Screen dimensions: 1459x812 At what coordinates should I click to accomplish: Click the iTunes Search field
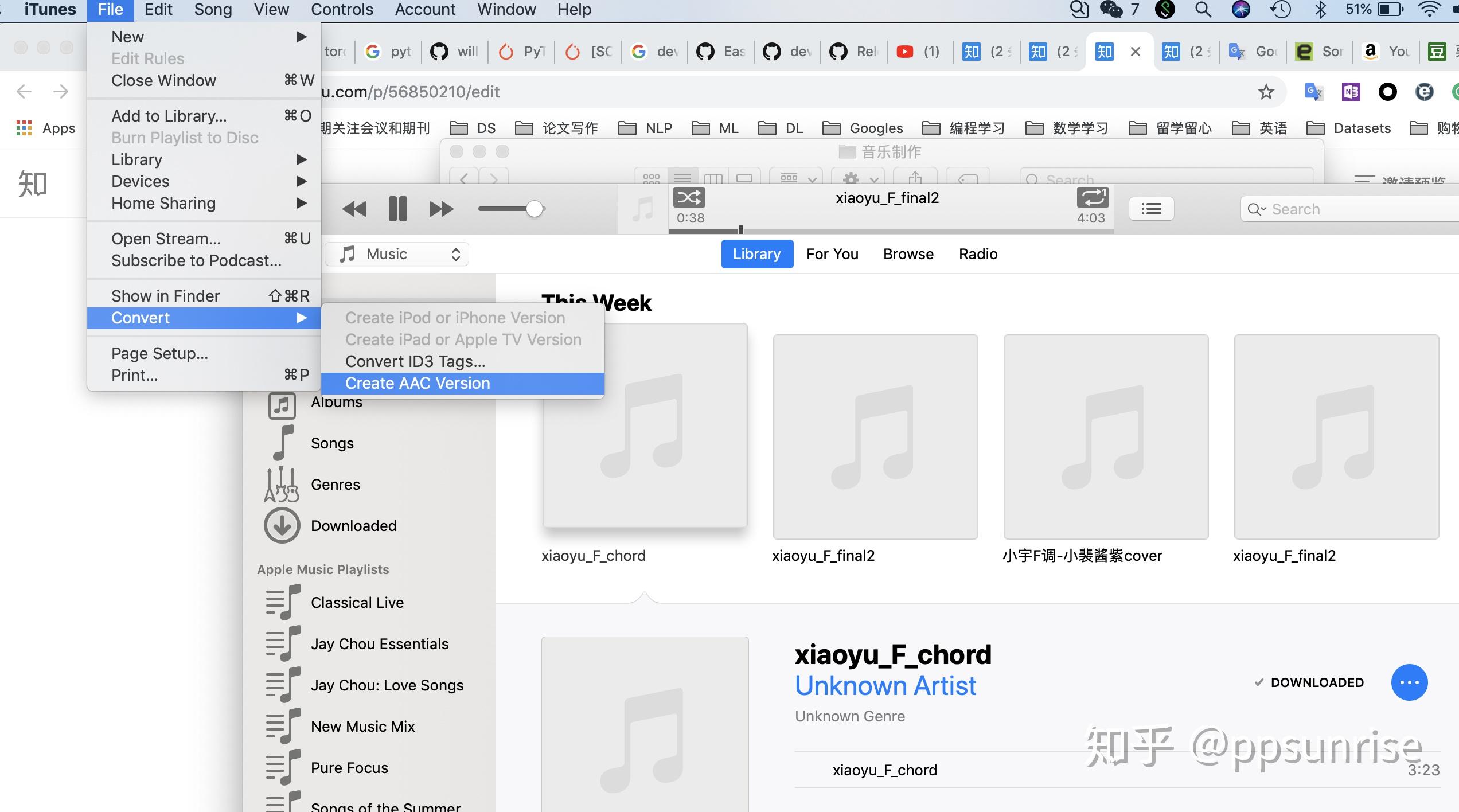tap(1351, 209)
